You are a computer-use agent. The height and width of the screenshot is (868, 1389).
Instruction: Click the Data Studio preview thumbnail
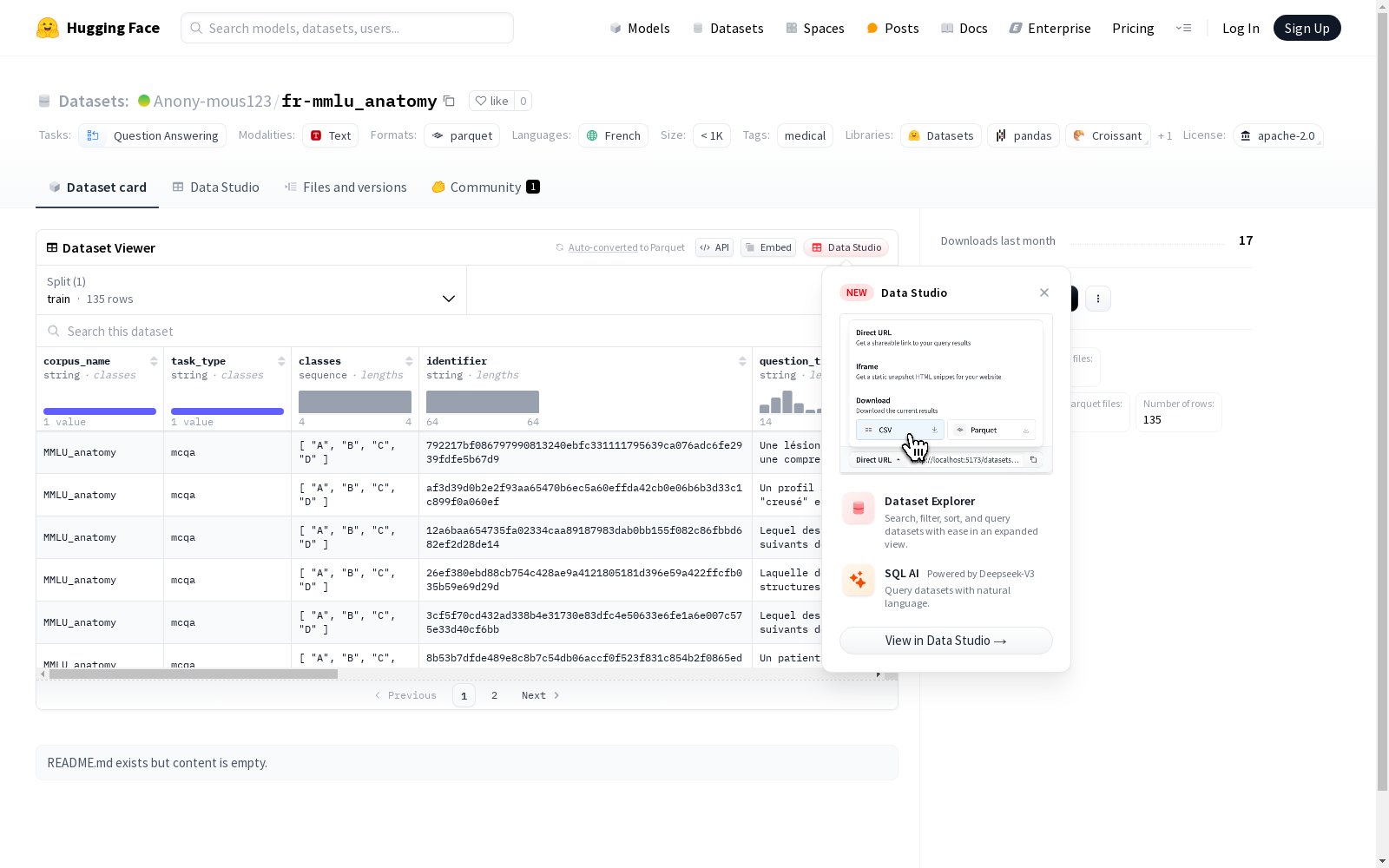point(946,394)
